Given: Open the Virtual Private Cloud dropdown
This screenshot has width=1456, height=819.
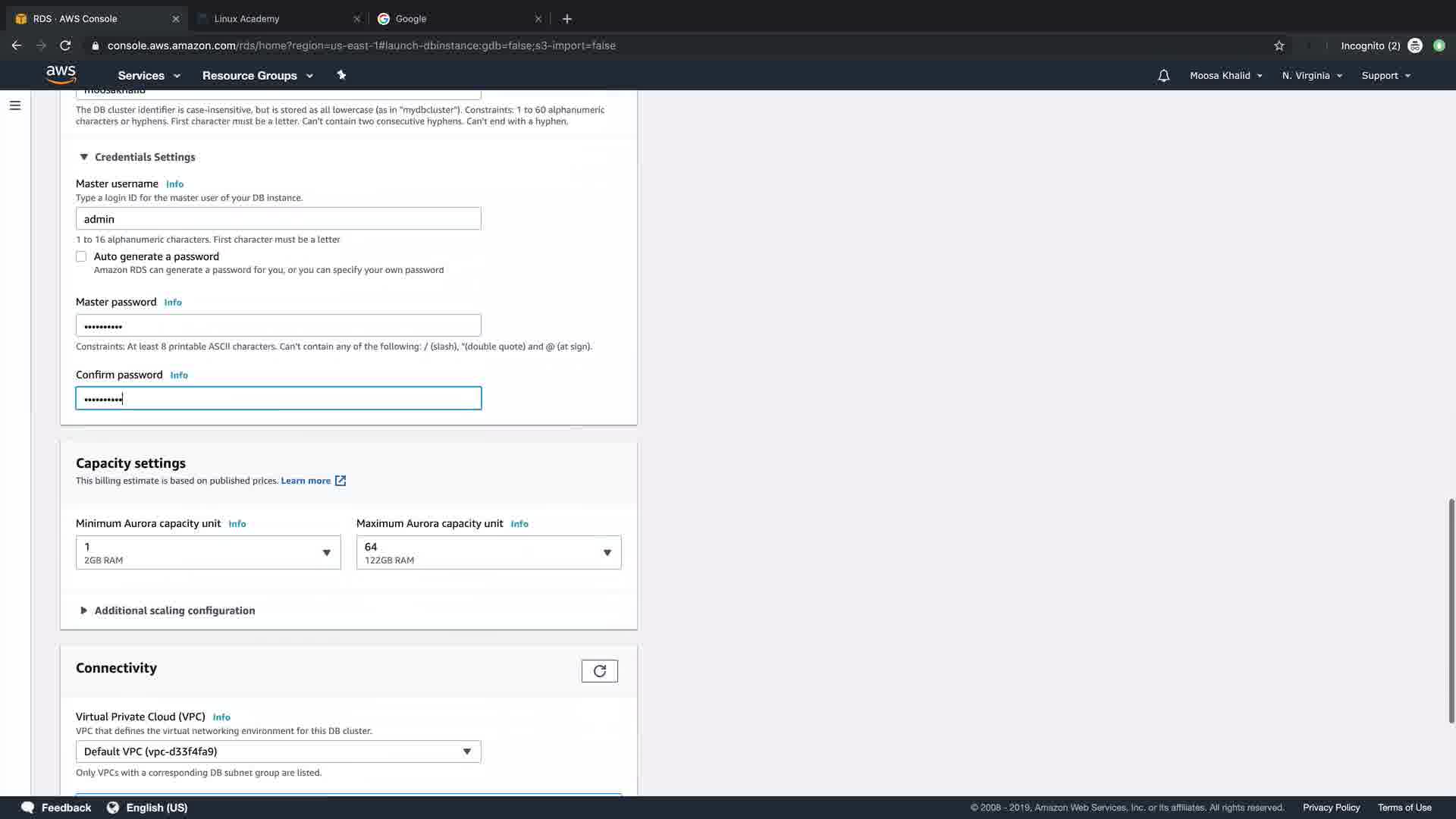Looking at the screenshot, I should pyautogui.click(x=278, y=752).
